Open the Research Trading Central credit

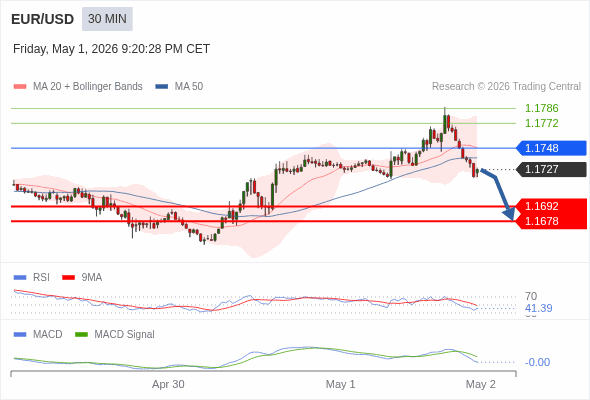[506, 87]
